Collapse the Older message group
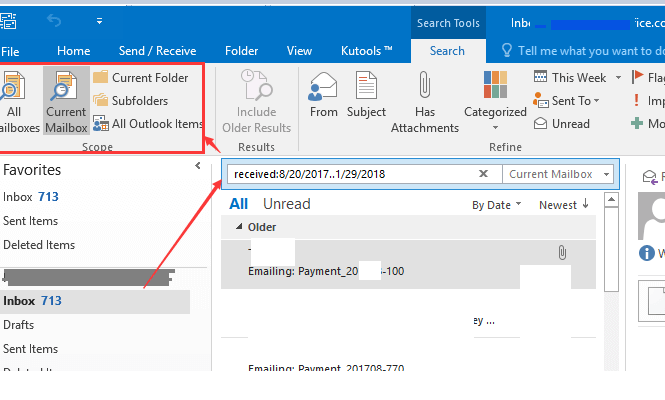This screenshot has height=400, width=665. coord(239,227)
